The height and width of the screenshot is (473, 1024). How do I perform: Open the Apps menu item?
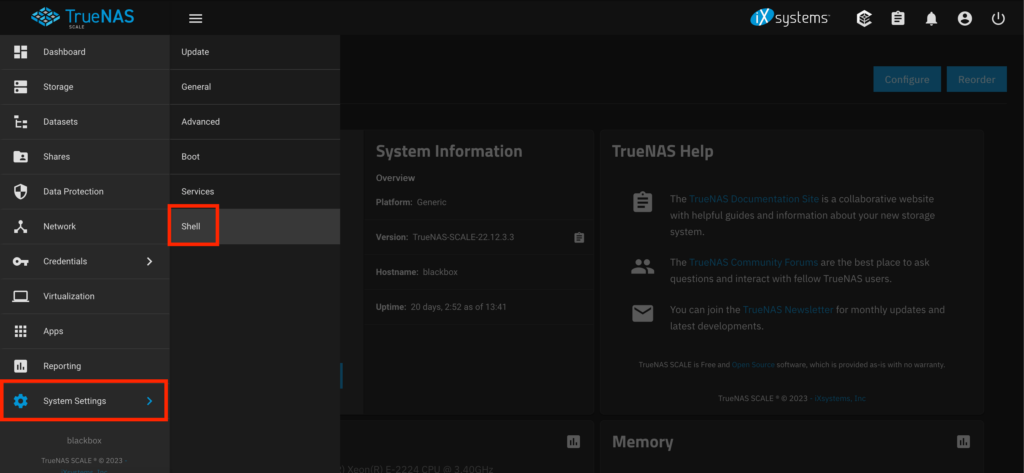click(85, 331)
